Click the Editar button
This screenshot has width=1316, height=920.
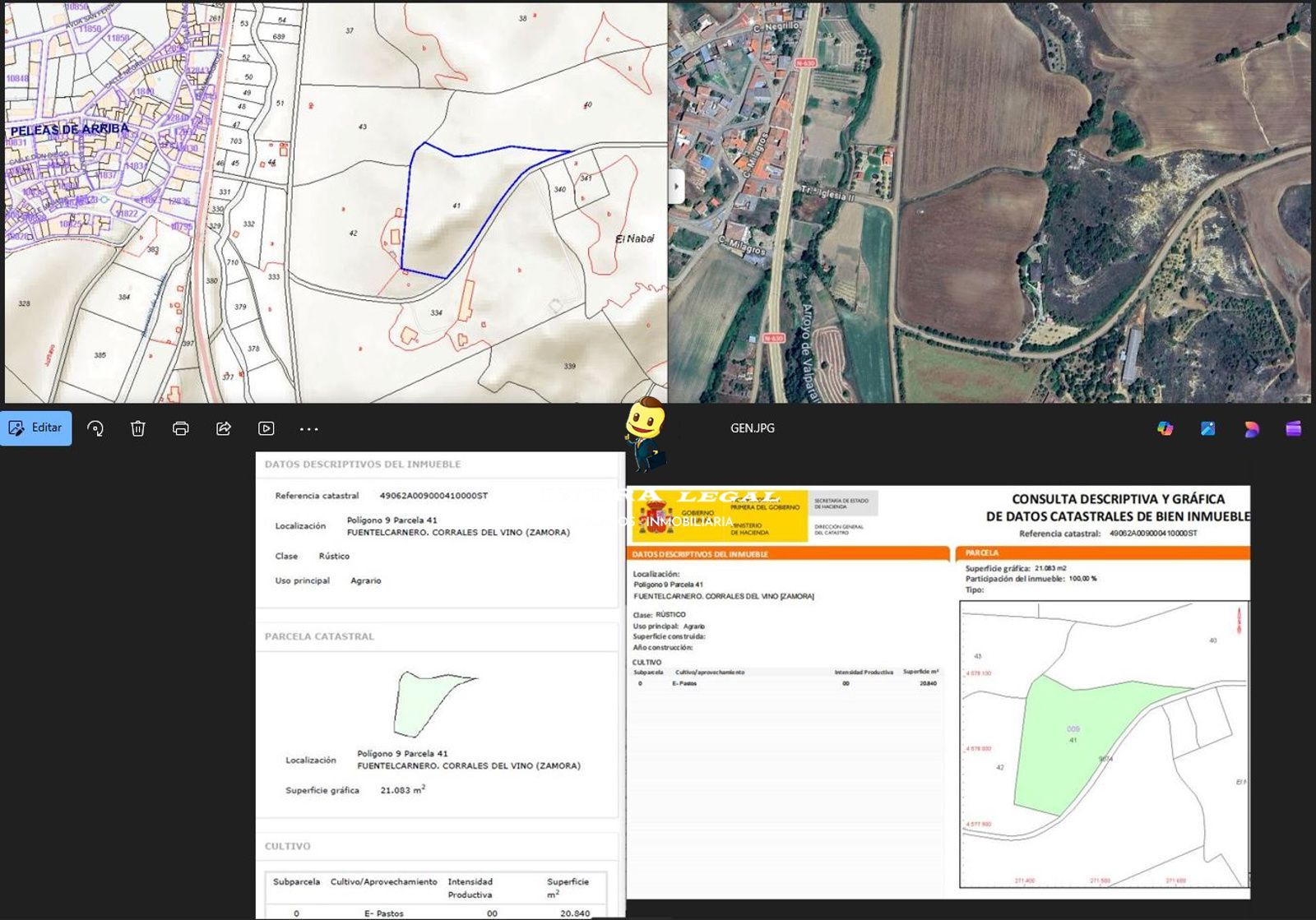pyautogui.click(x=36, y=428)
